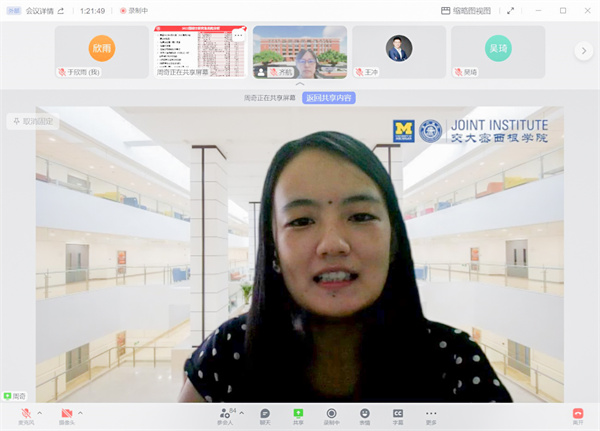Click the red leave meeting button

click(577, 414)
